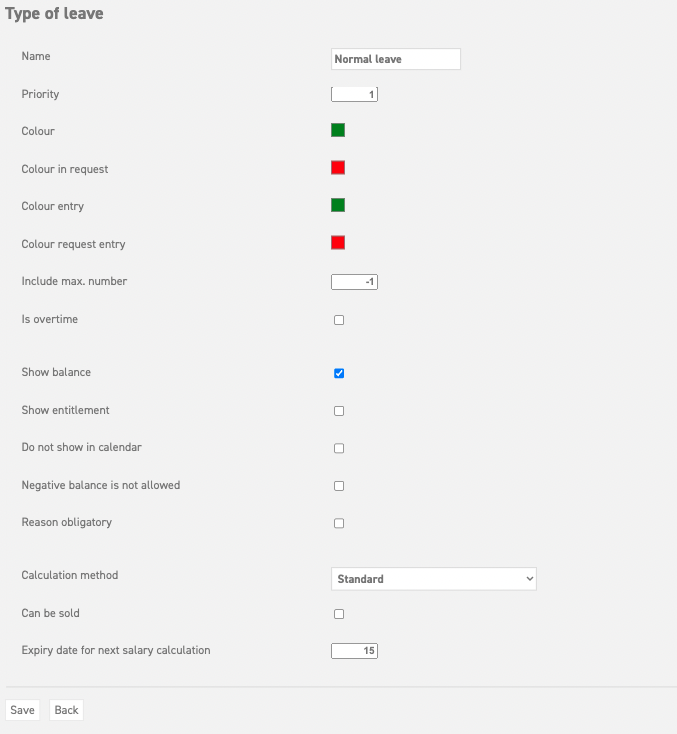
Task: Check the Reason obligatory checkbox
Action: click(x=339, y=523)
